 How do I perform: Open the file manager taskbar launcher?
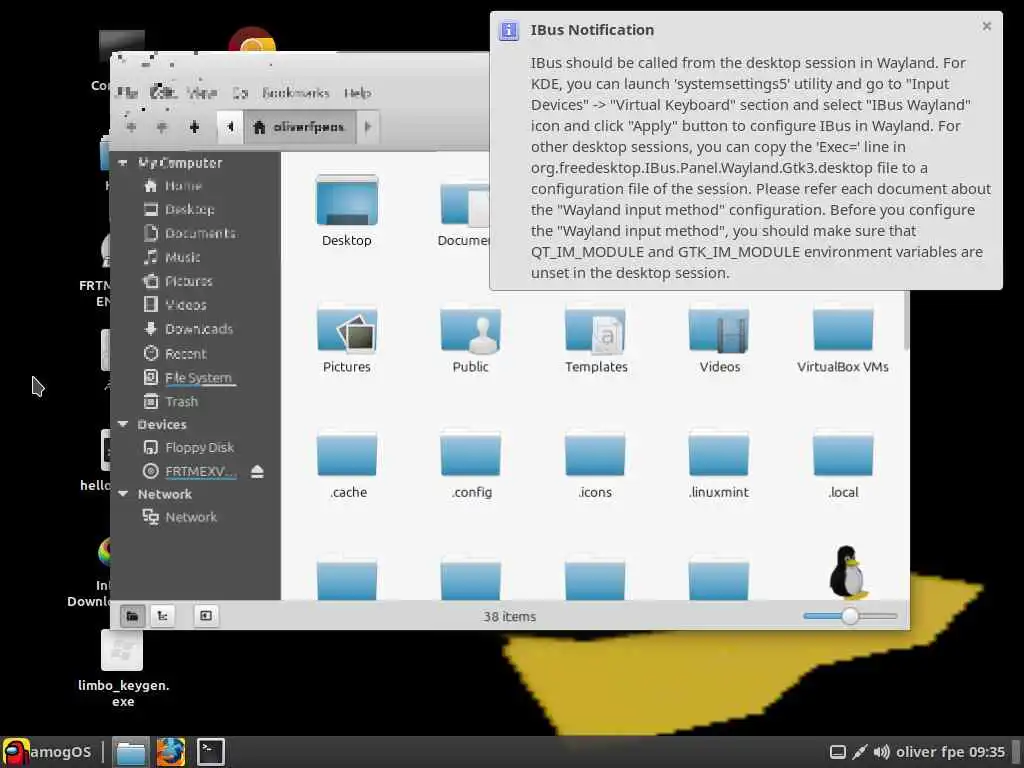[131, 752]
